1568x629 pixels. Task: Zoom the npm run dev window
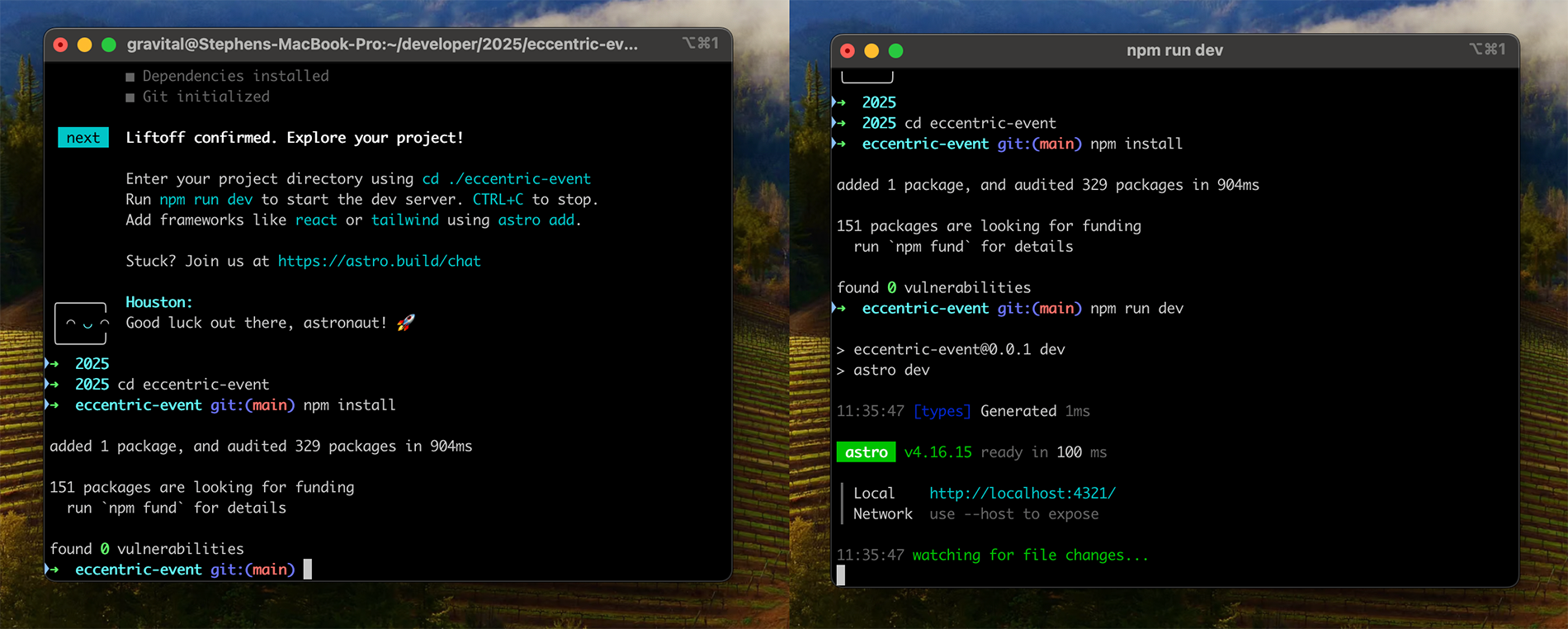(x=896, y=51)
